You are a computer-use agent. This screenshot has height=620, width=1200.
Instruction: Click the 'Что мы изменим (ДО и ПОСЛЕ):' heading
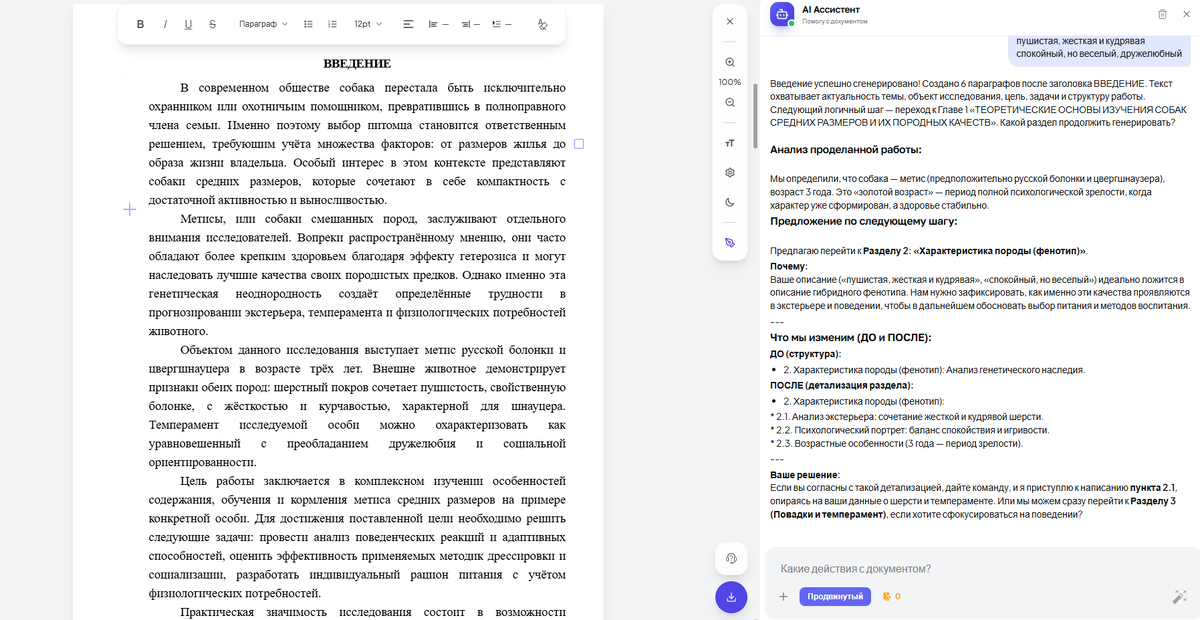tap(851, 338)
